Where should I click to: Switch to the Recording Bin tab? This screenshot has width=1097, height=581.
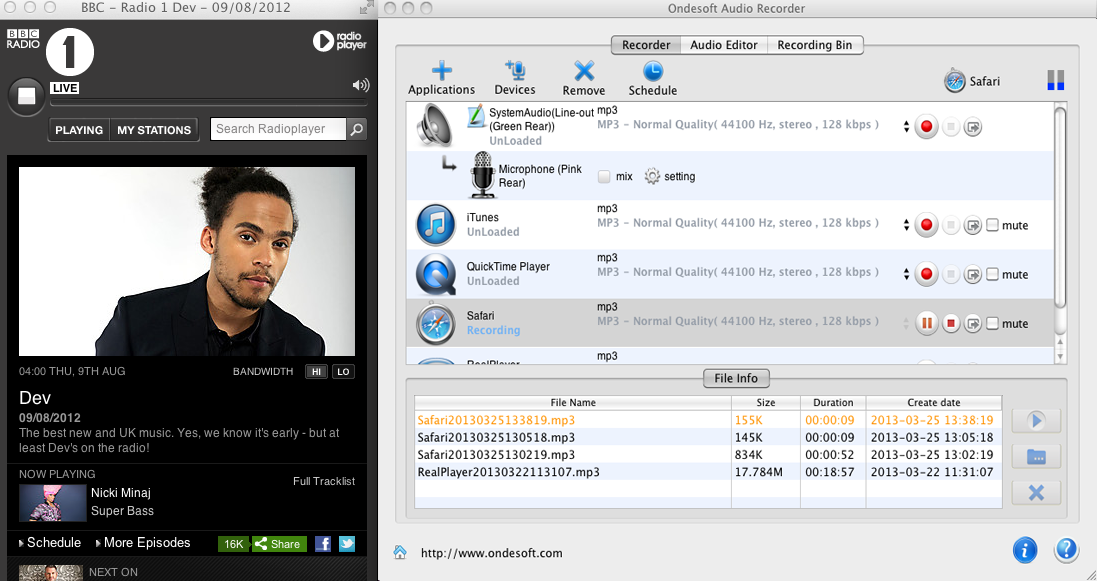(815, 45)
